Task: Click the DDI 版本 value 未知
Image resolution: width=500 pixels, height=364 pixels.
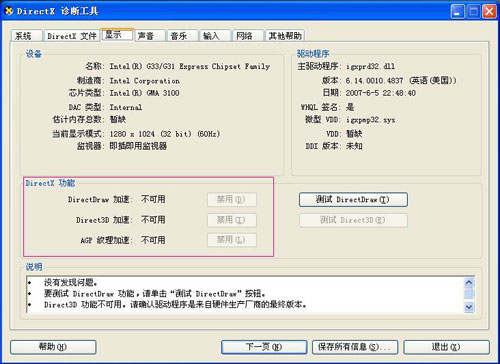Action: 354,146
